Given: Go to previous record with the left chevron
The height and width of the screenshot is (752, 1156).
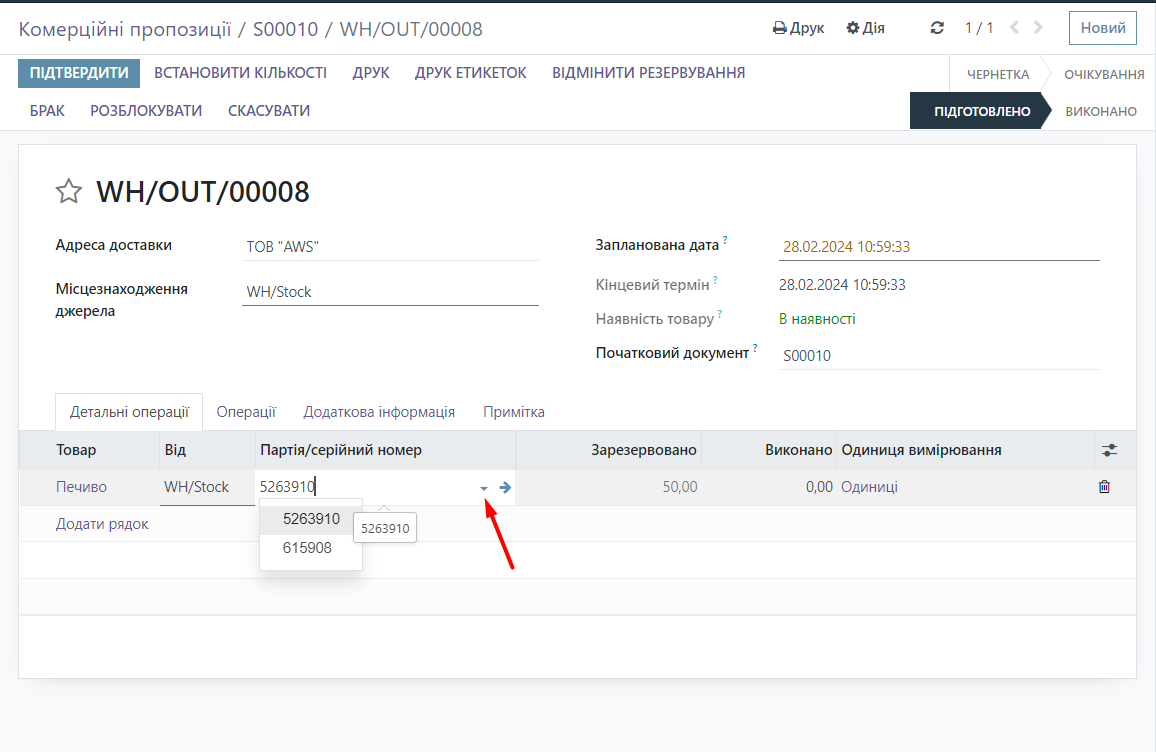Looking at the screenshot, I should (x=1015, y=28).
